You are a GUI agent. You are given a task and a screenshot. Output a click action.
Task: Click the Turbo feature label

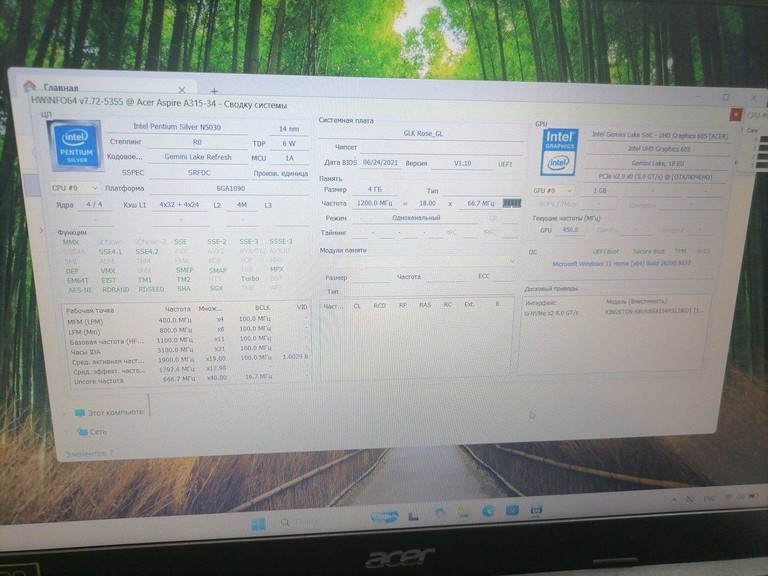pyautogui.click(x=250, y=278)
